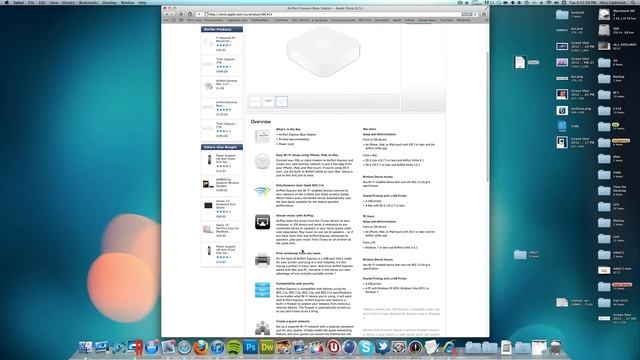Viewport: 640px width, 360px height.
Task: Open Spotify from the dock
Action: (234, 347)
